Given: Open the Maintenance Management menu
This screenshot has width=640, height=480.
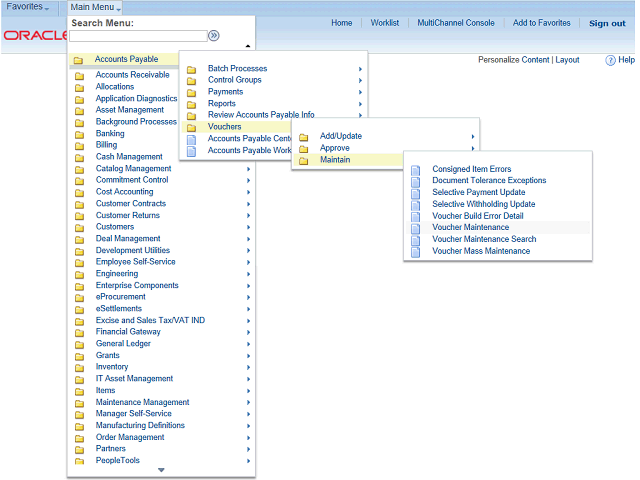Looking at the screenshot, I should coord(142,402).
